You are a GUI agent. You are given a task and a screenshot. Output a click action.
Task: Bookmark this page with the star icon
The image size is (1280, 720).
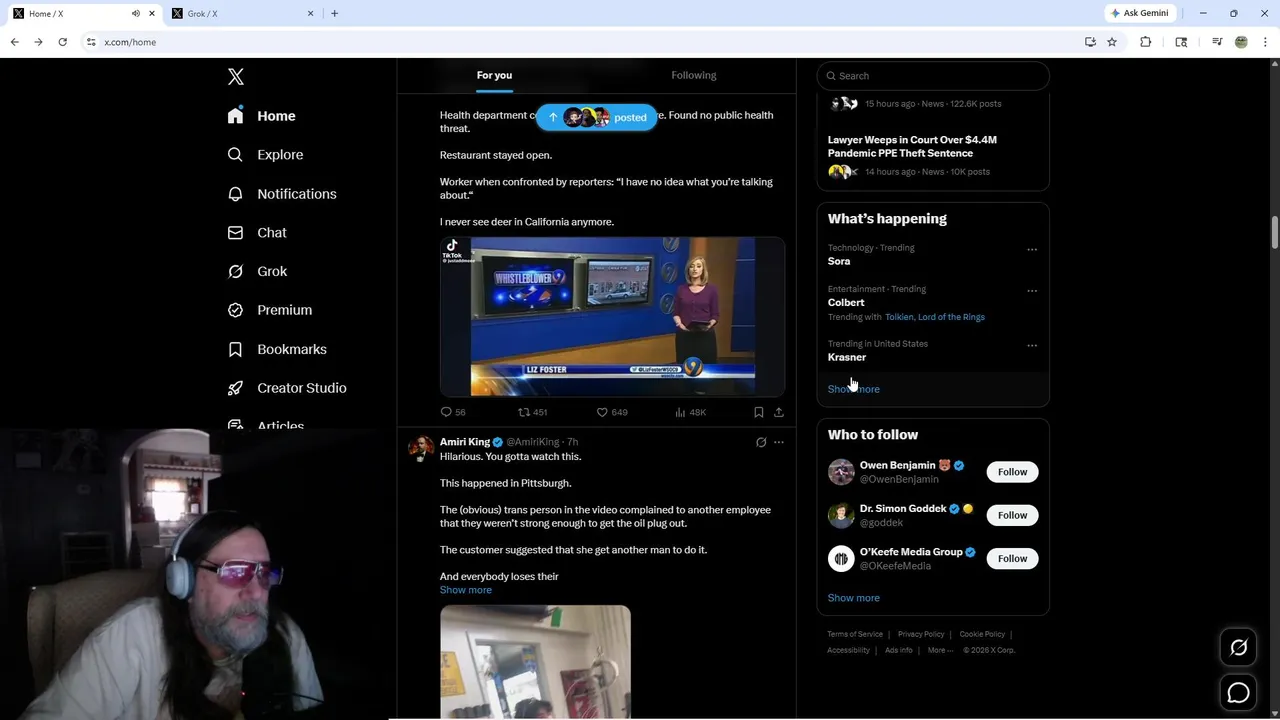tap(1112, 42)
